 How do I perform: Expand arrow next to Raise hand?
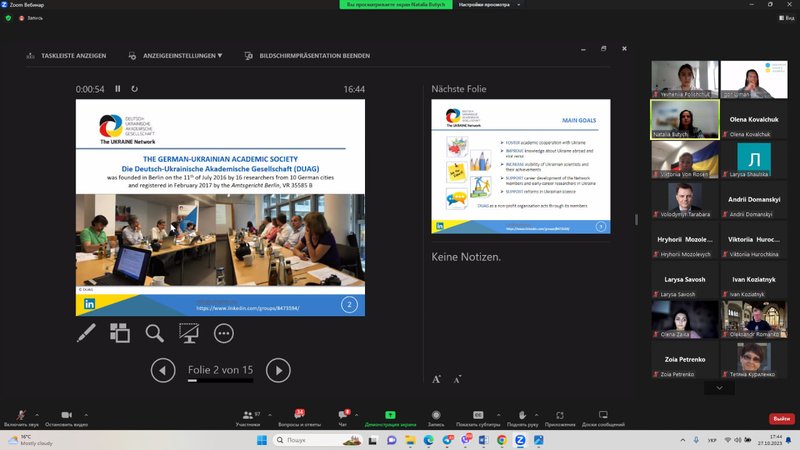pos(536,415)
